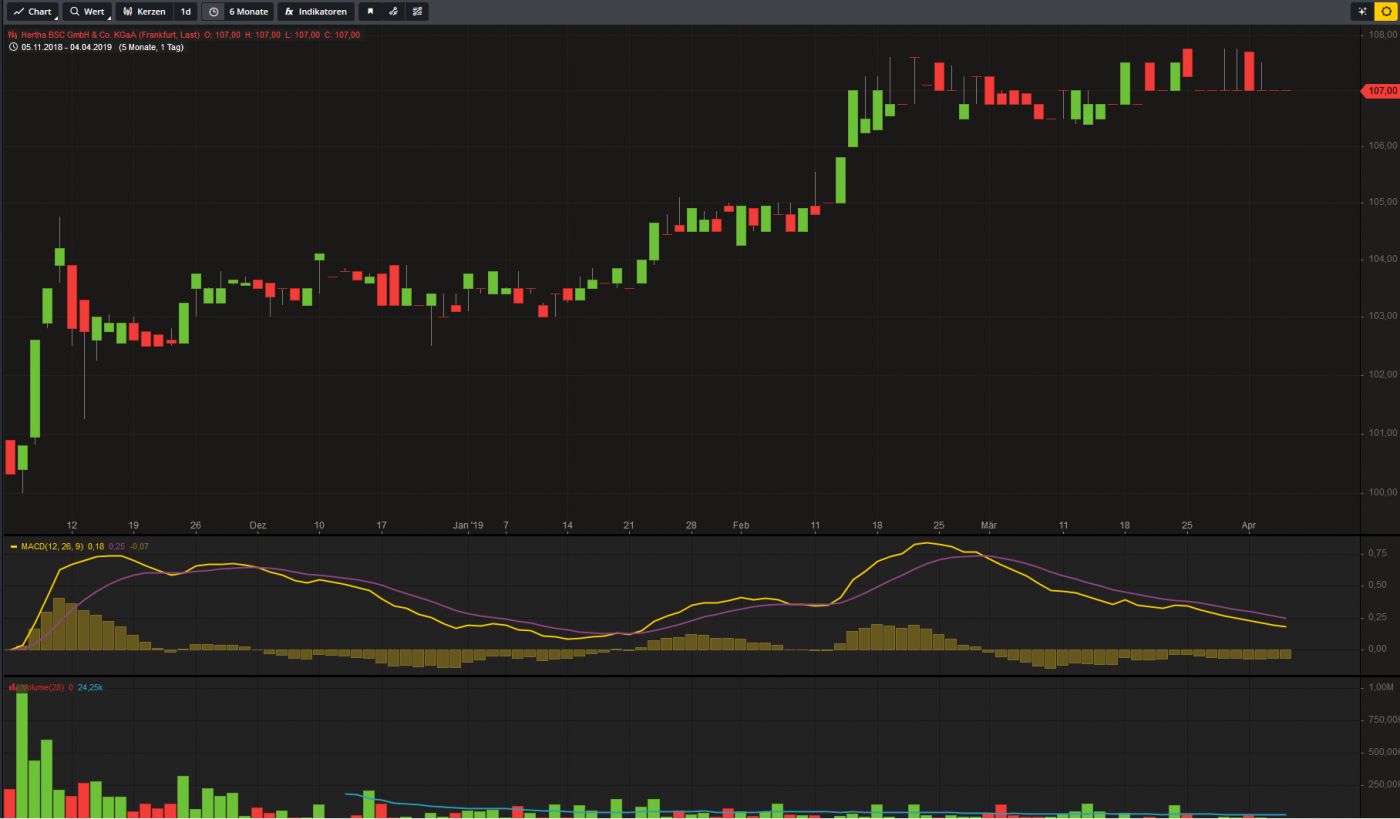Click the Dez date axis label
This screenshot has height=819, width=1400.
pyautogui.click(x=257, y=525)
